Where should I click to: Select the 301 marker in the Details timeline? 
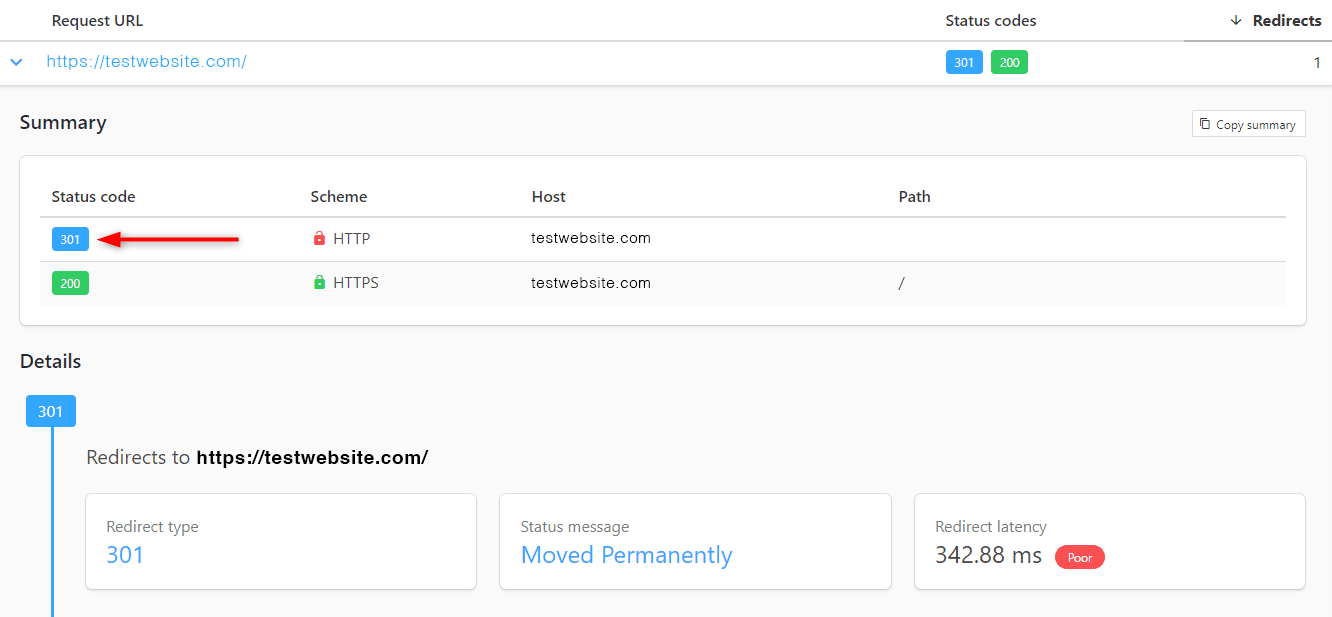(x=51, y=411)
